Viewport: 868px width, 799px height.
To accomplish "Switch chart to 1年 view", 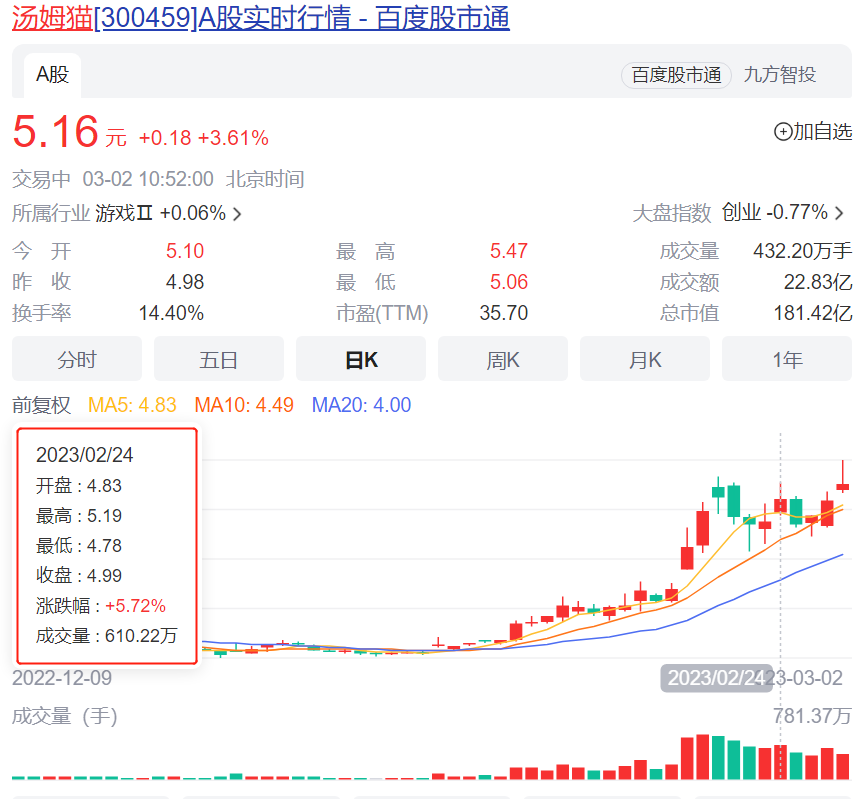I will click(x=787, y=360).
